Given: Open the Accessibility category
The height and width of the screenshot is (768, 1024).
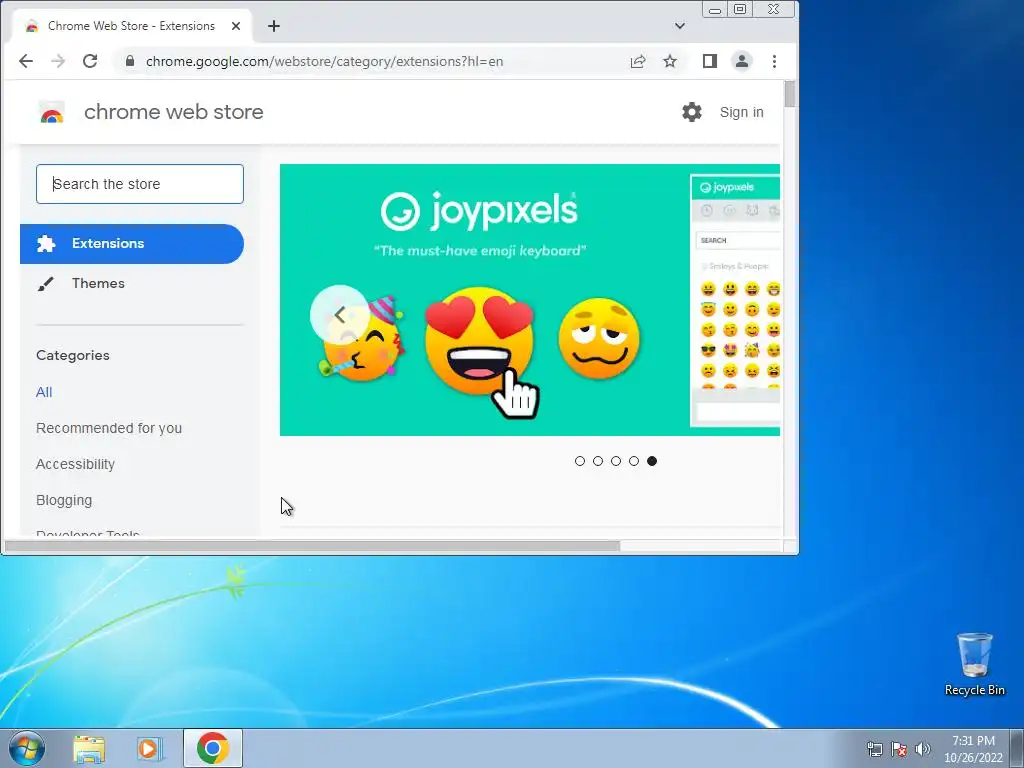Looking at the screenshot, I should pos(75,464).
